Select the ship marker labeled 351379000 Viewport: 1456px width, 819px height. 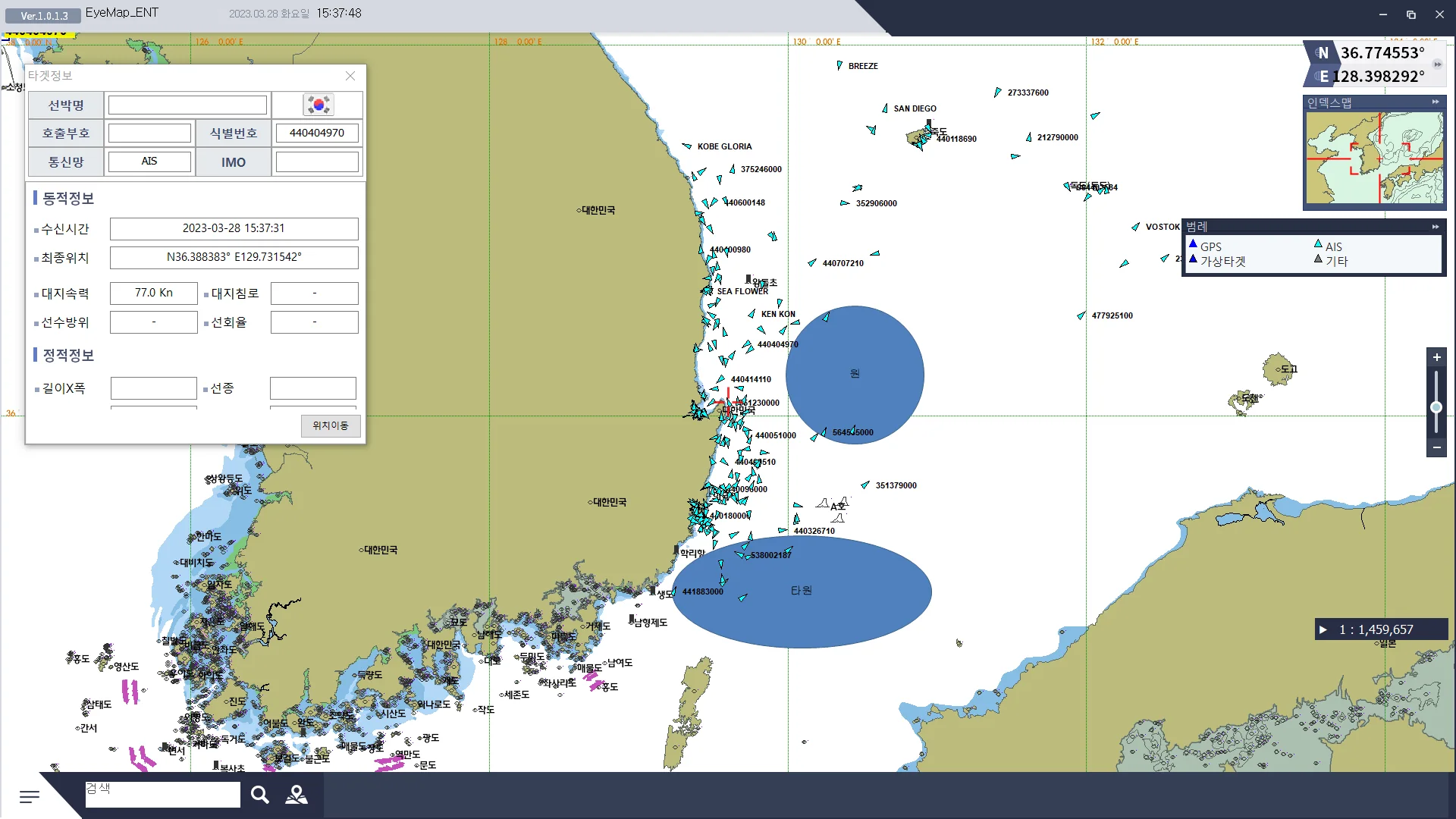(x=865, y=485)
